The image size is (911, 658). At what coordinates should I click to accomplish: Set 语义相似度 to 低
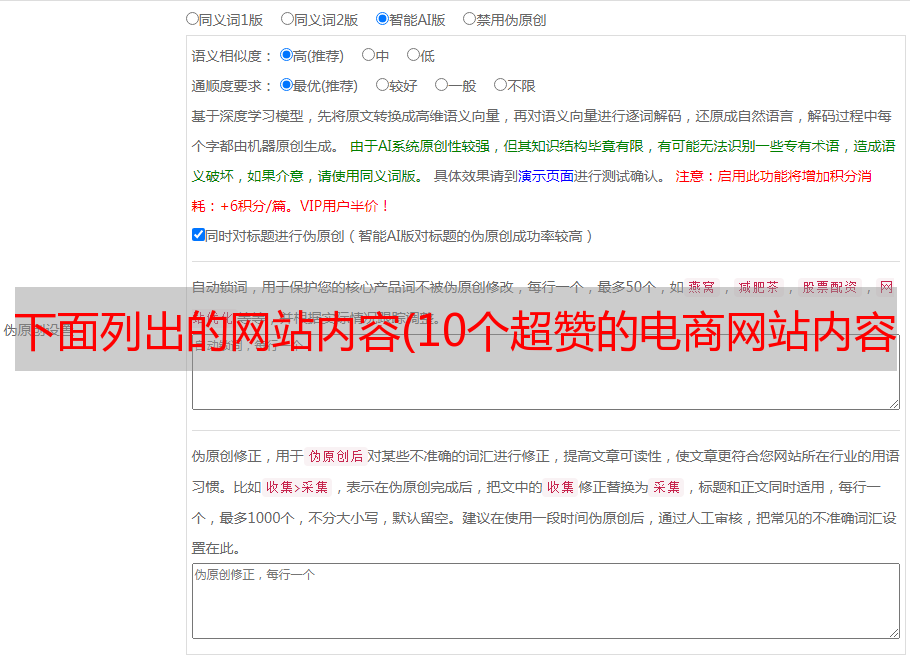pos(412,55)
